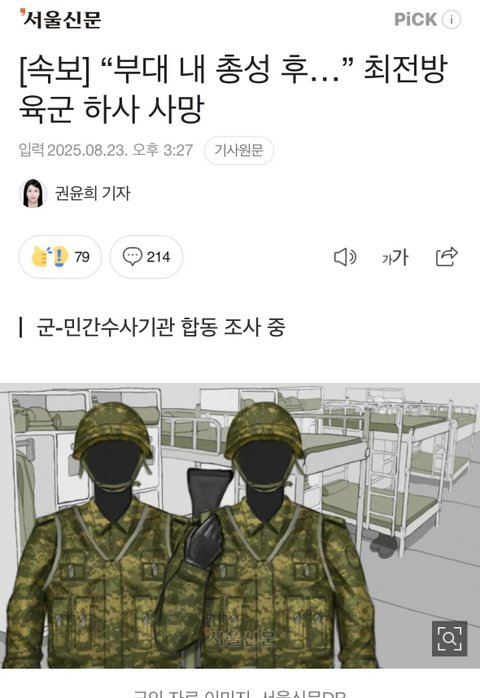Open the soldiers illustration image
Viewport: 480px width, 698px height.
240,525
